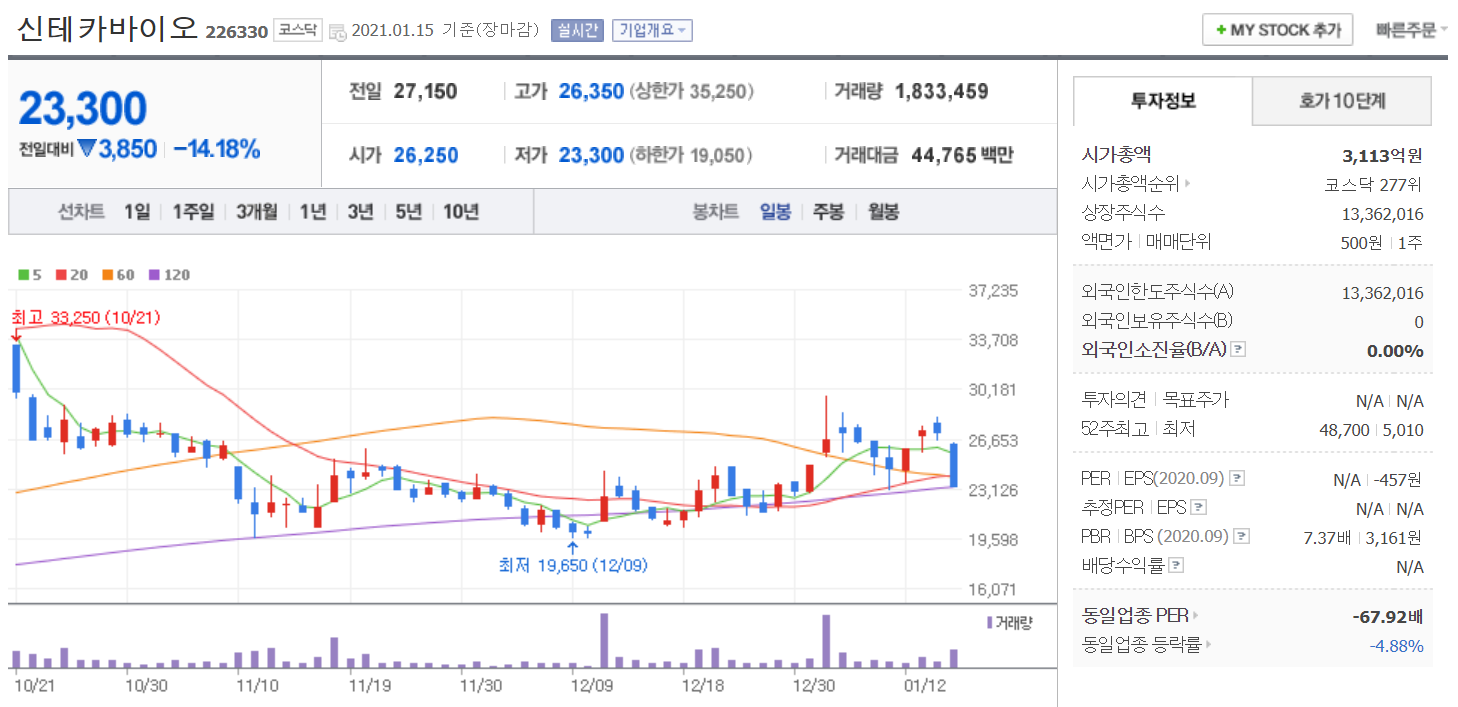Screen dimensions: 1458x707
Task: Open the help icon next to 배당수익률
Action: coord(1176,565)
